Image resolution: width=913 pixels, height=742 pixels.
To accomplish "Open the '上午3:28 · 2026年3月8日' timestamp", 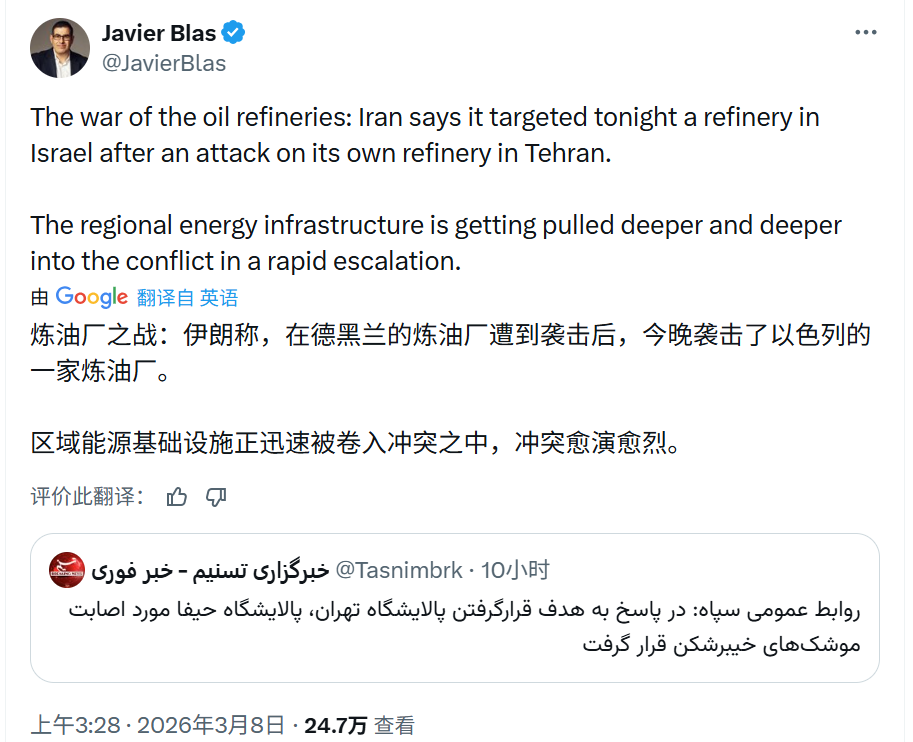I will tap(157, 726).
